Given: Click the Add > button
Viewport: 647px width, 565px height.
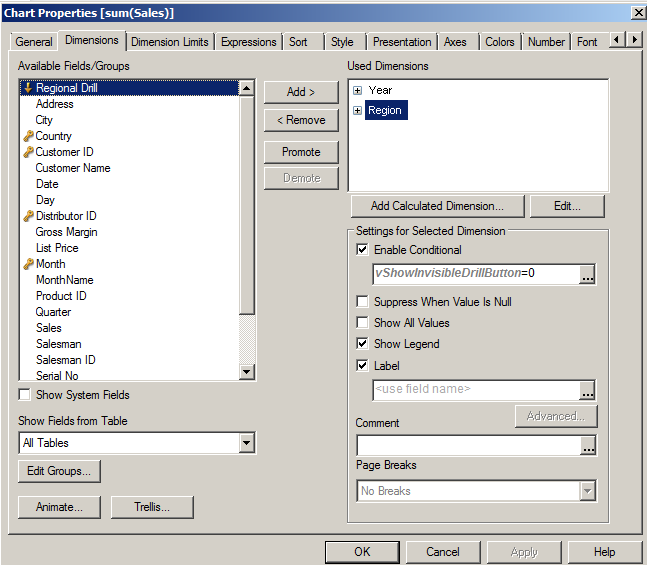Looking at the screenshot, I should [301, 92].
